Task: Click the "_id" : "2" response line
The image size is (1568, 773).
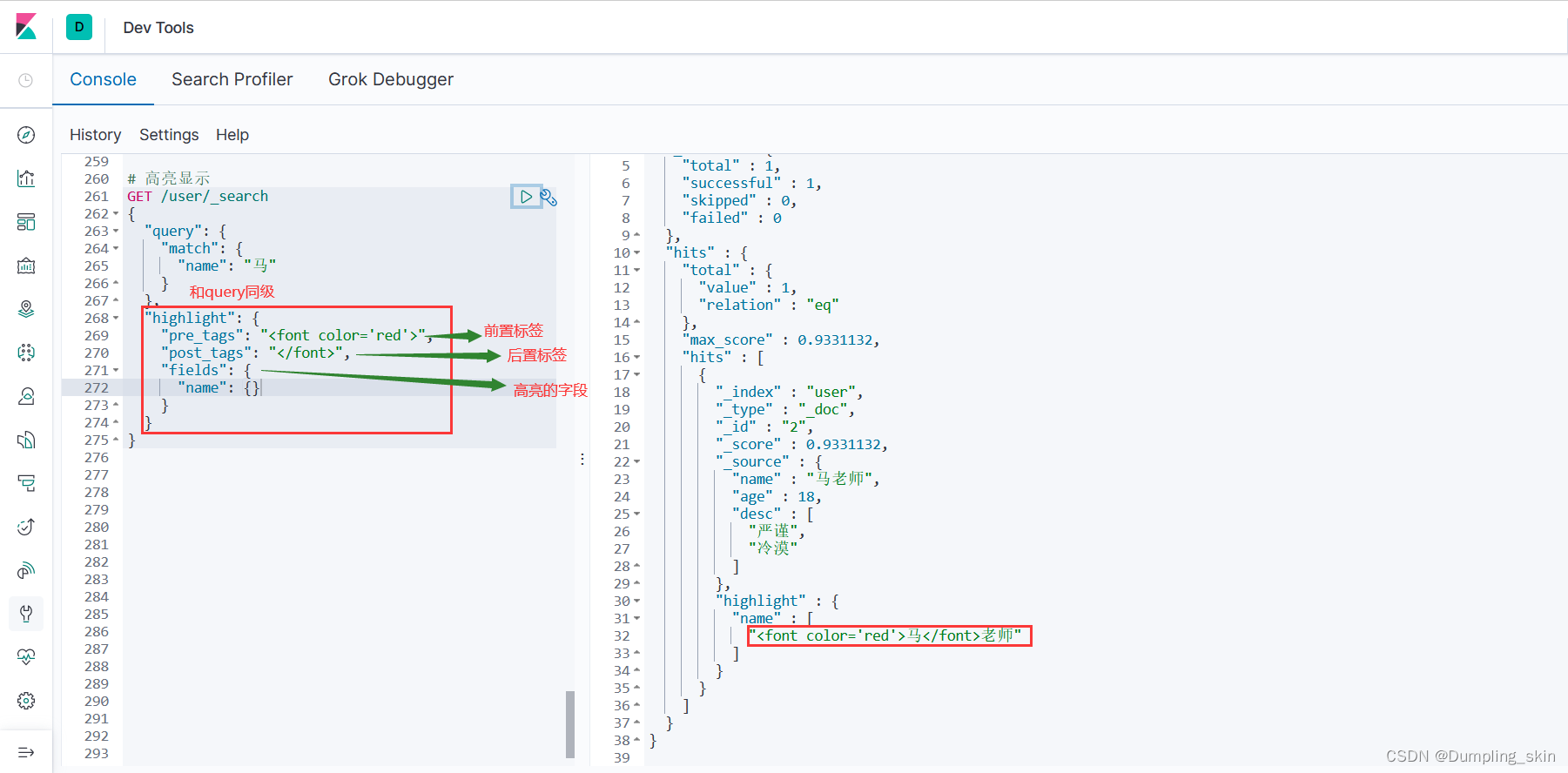Action: pos(764,427)
